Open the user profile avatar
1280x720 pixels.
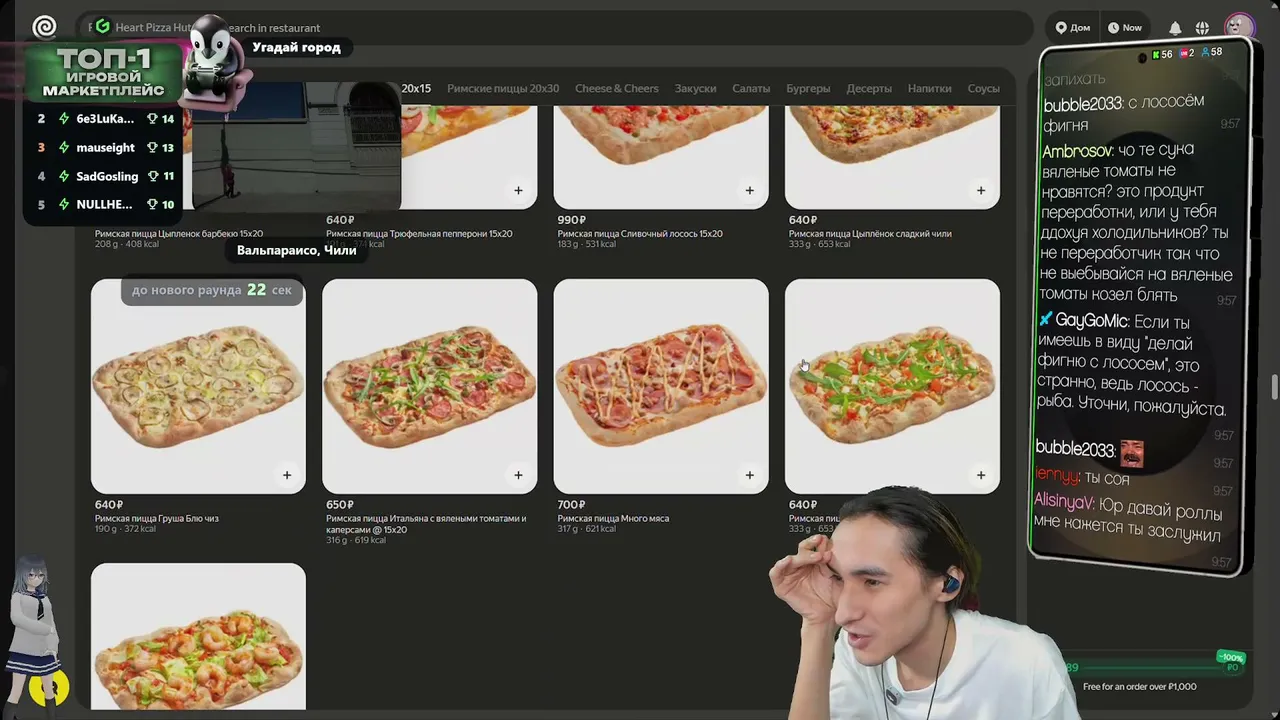tap(1239, 27)
